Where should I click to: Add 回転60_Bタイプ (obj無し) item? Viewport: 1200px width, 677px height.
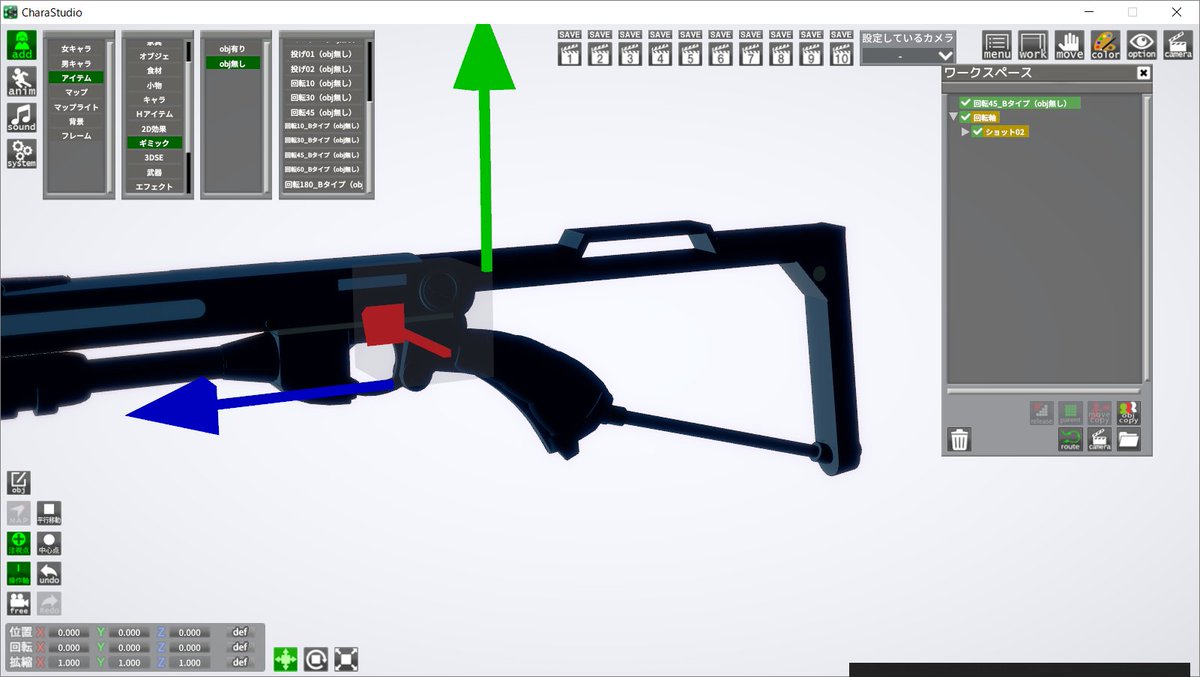322,170
